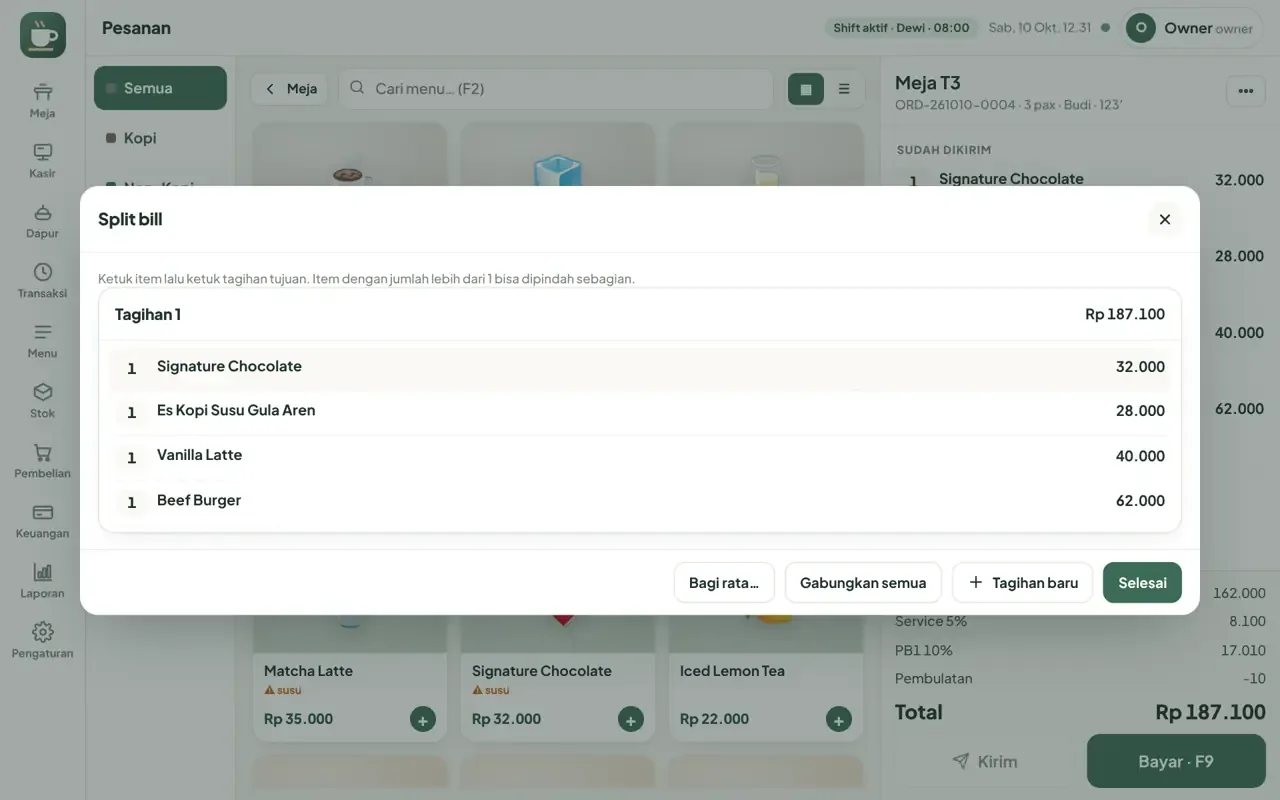
Task: Go back to Meja with chevron button
Action: click(291, 89)
